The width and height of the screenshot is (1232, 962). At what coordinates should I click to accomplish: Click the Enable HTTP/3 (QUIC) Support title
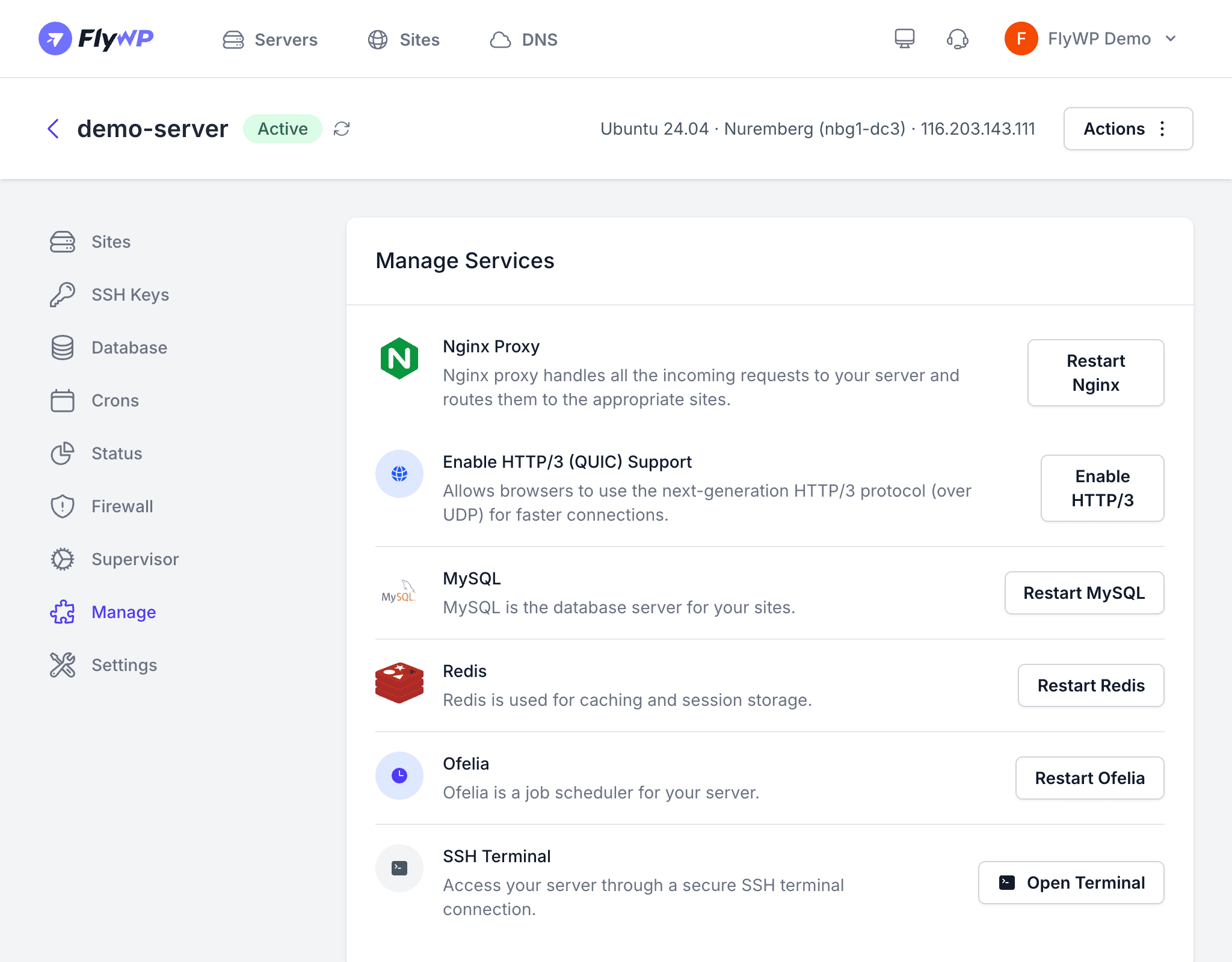[x=567, y=462]
